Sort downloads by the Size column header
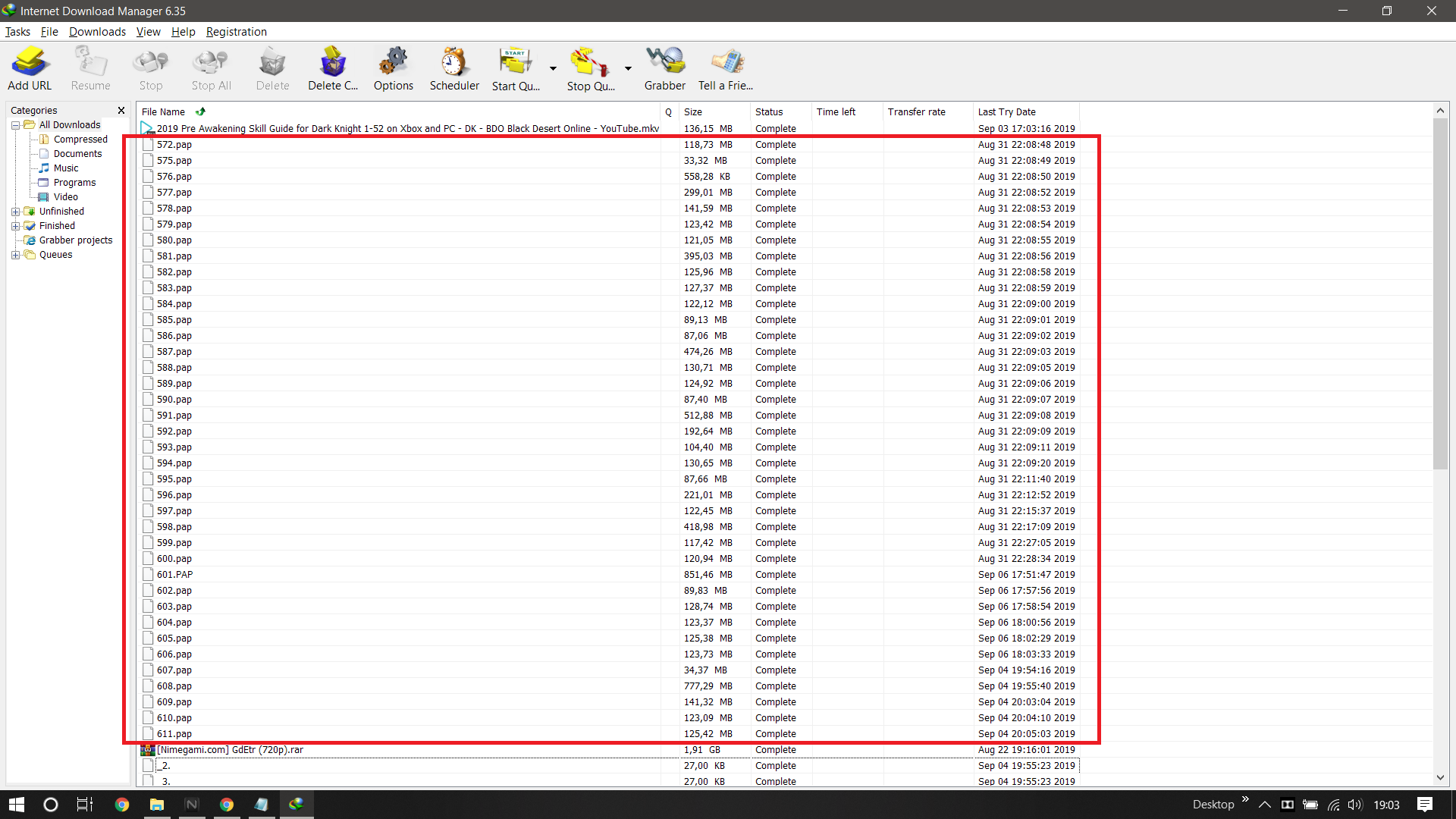Image resolution: width=1456 pixels, height=819 pixels. [x=694, y=111]
